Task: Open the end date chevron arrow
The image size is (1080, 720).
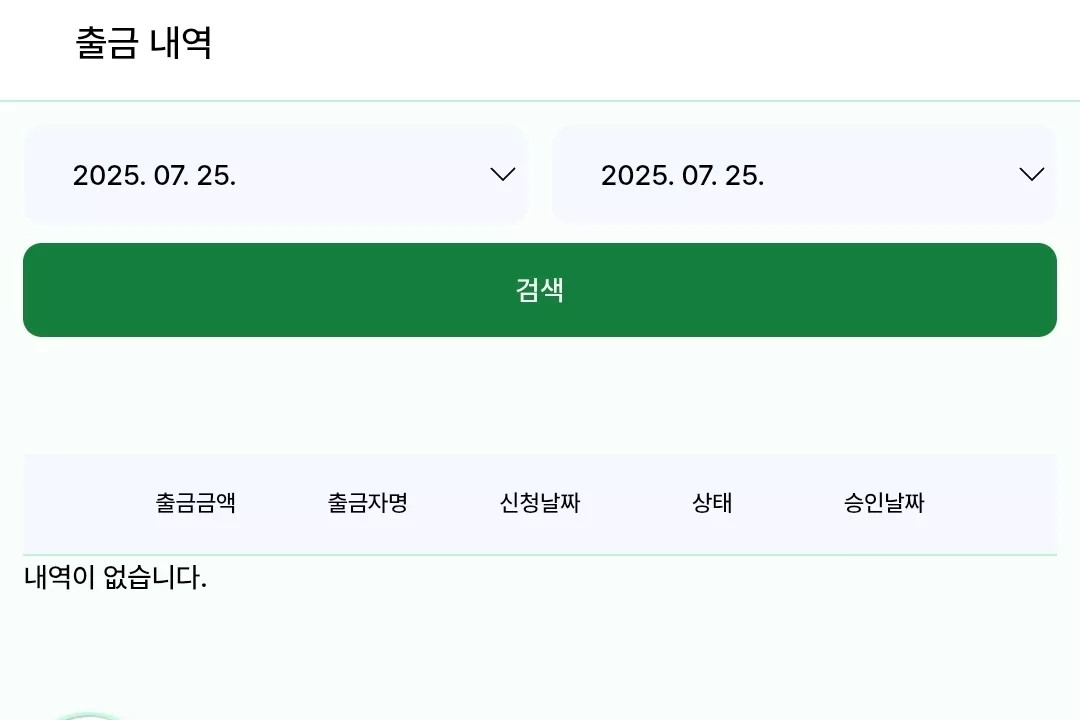Action: (x=1031, y=174)
